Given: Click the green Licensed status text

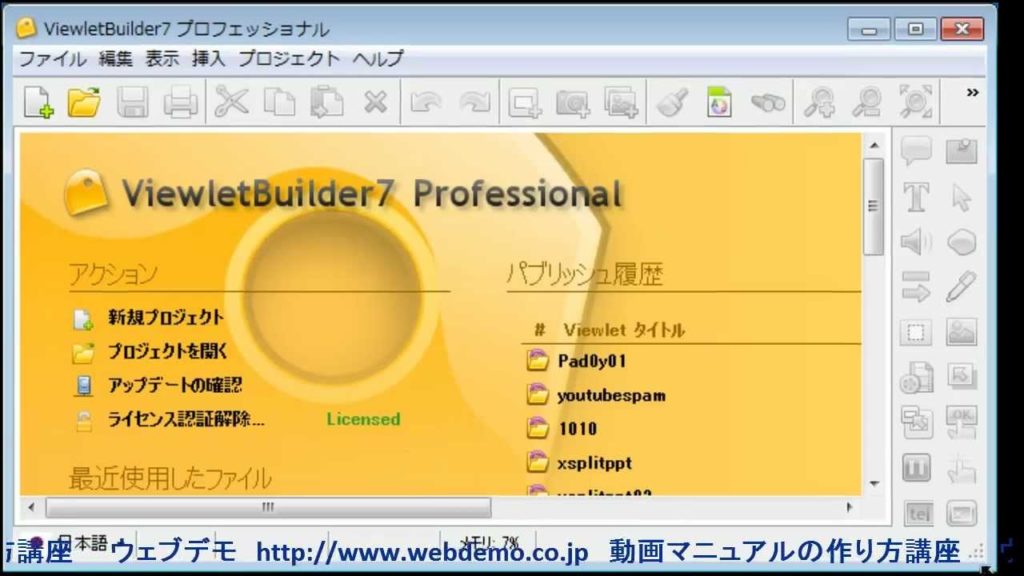Looking at the screenshot, I should pos(364,419).
